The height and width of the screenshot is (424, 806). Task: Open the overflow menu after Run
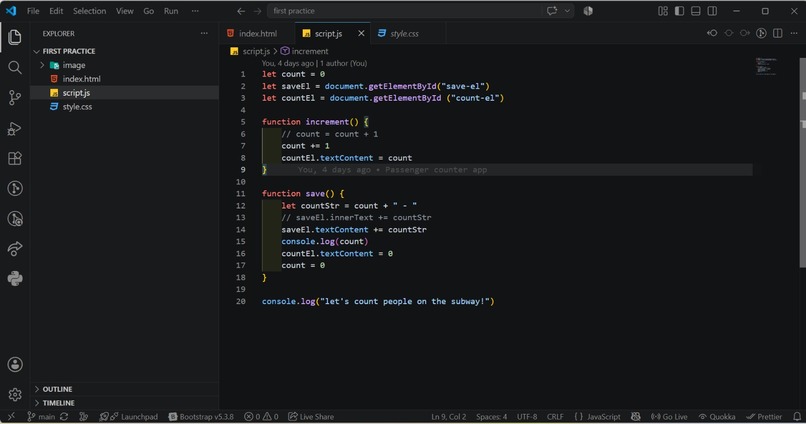(x=195, y=11)
